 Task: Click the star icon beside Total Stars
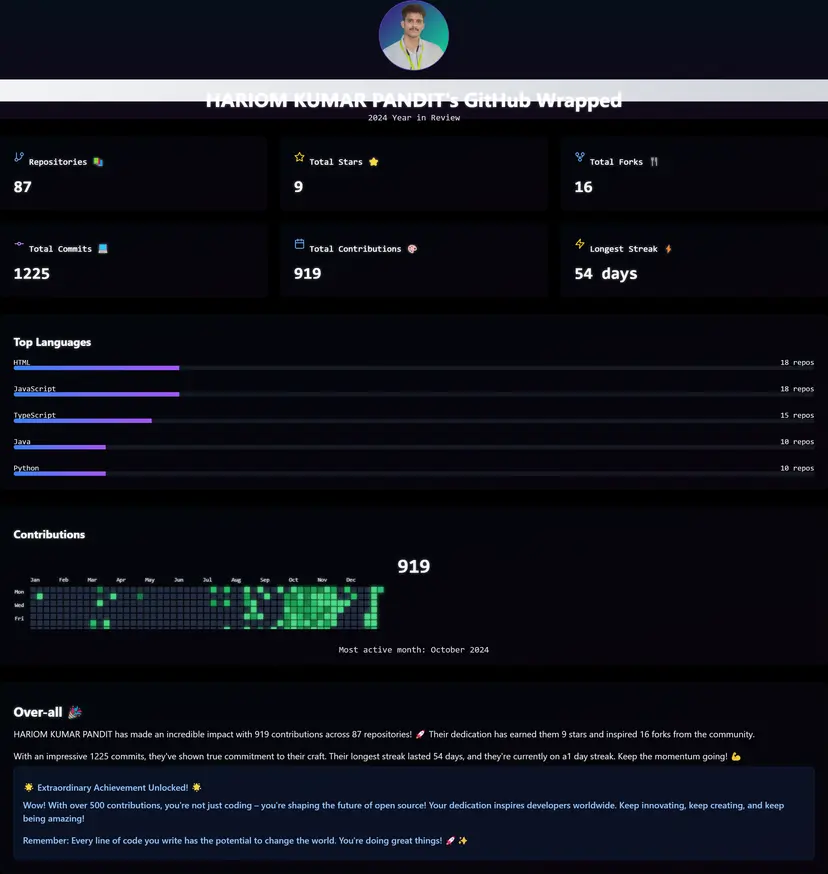click(x=298, y=157)
